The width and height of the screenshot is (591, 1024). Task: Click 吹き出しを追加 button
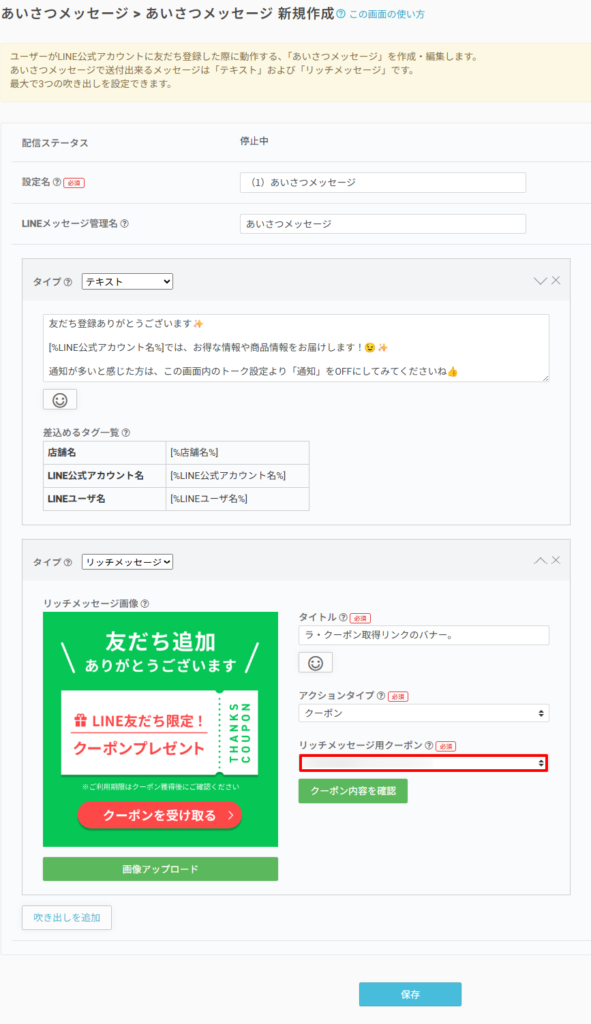tap(67, 918)
